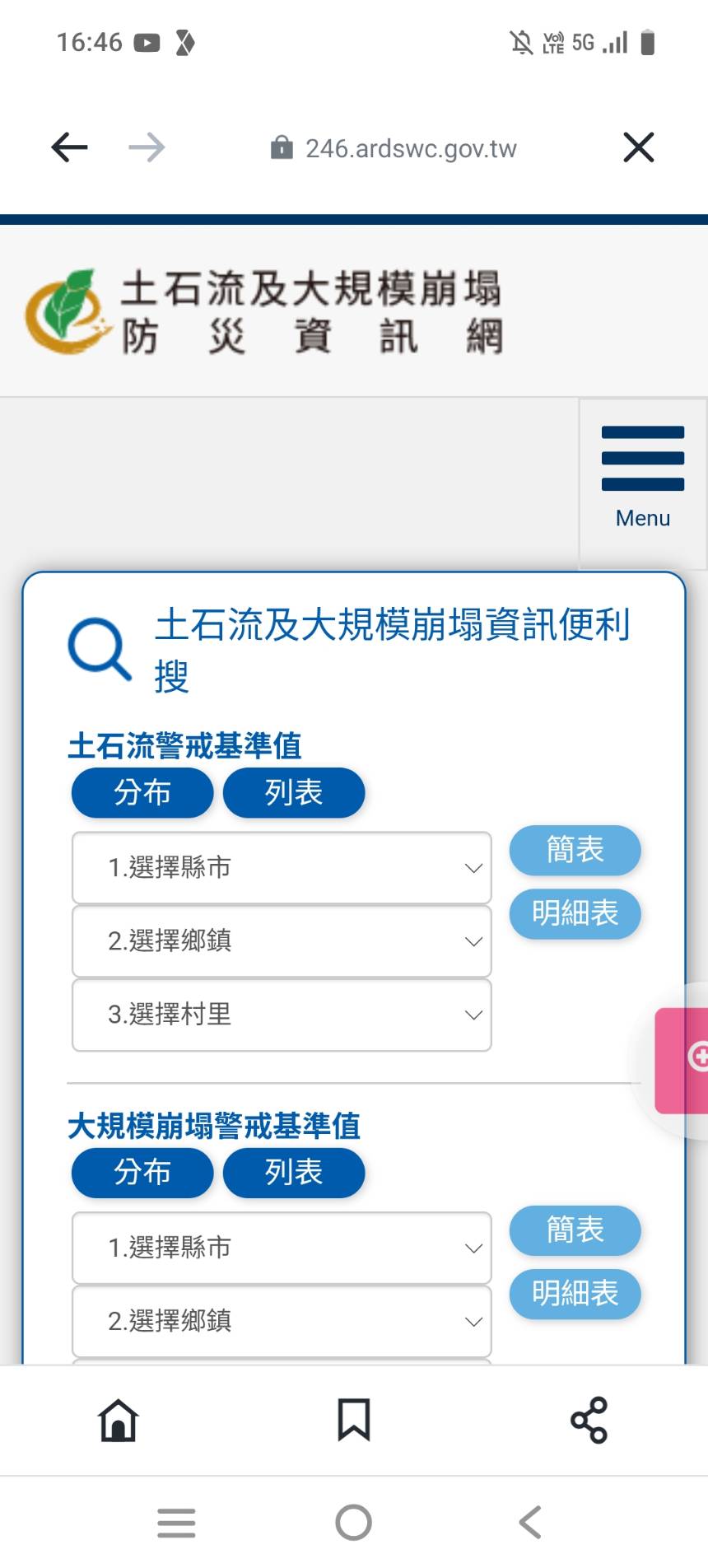Viewport: 708px width, 1568px height.
Task: Tap the browser forward arrow
Action: pyautogui.click(x=147, y=148)
